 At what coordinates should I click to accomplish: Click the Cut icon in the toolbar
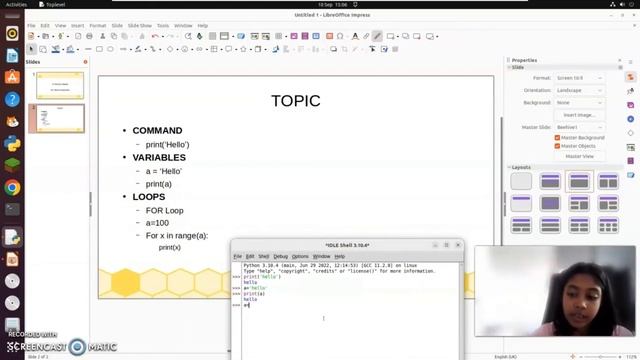click(102, 36)
